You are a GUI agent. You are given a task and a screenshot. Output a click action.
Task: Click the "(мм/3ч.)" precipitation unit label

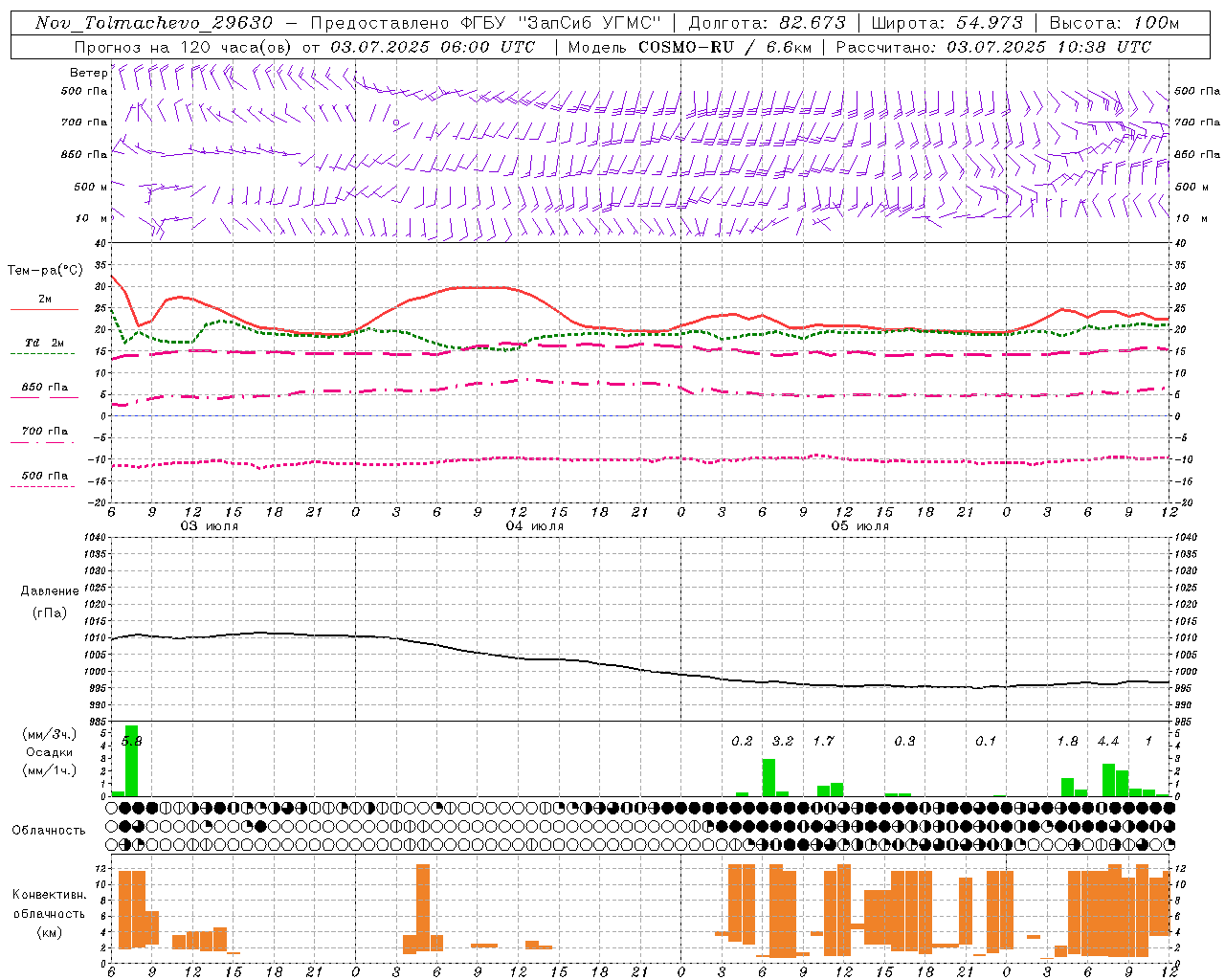50,734
